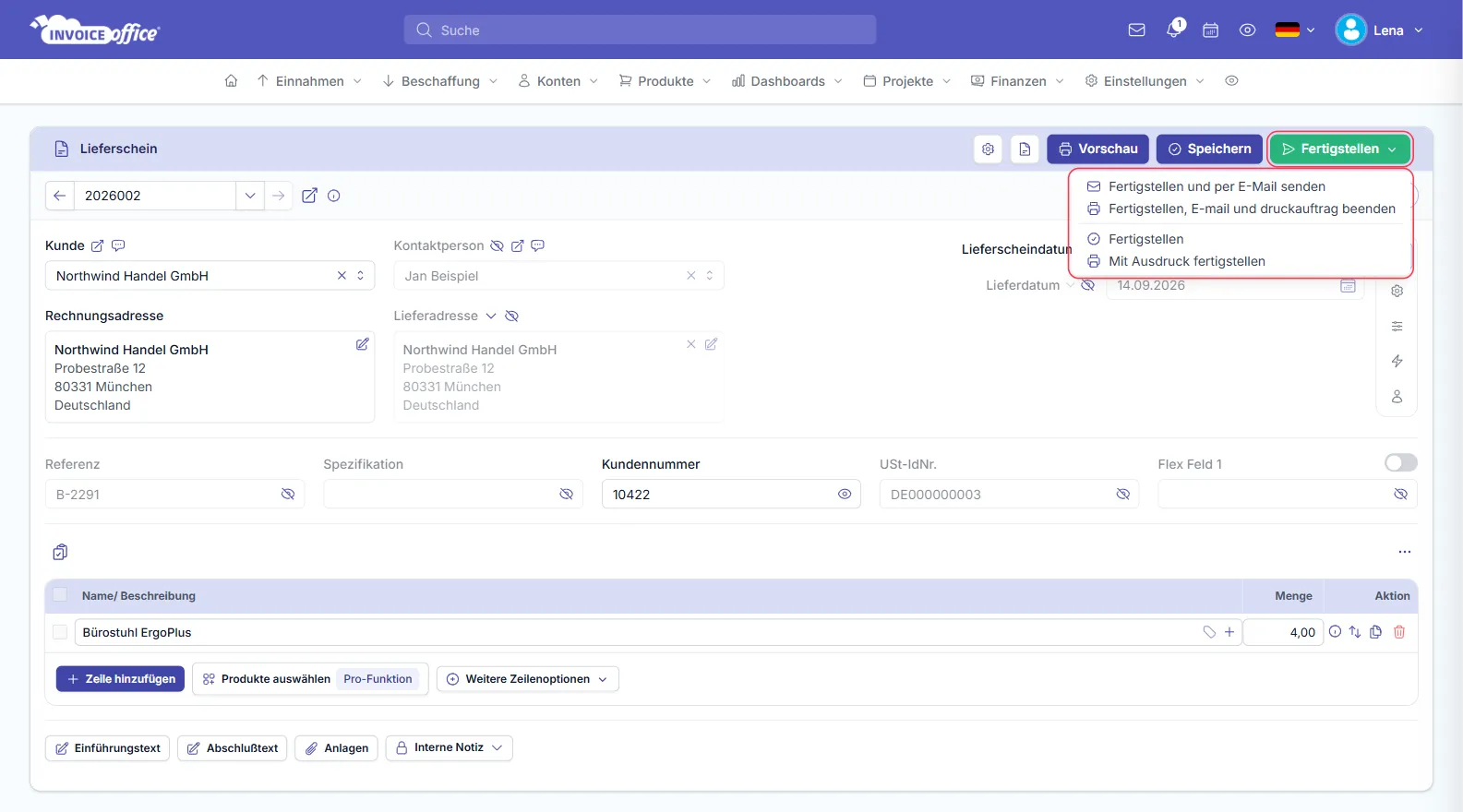1463x812 pixels.
Task: Open the Kontaktperson comment bubble icon
Action: (537, 245)
